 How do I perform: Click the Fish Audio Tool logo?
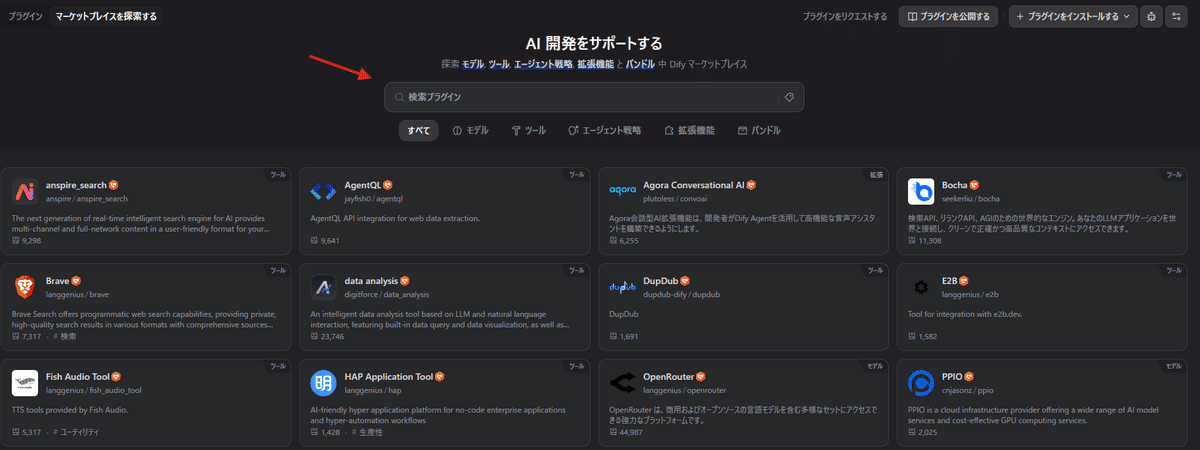[26, 383]
